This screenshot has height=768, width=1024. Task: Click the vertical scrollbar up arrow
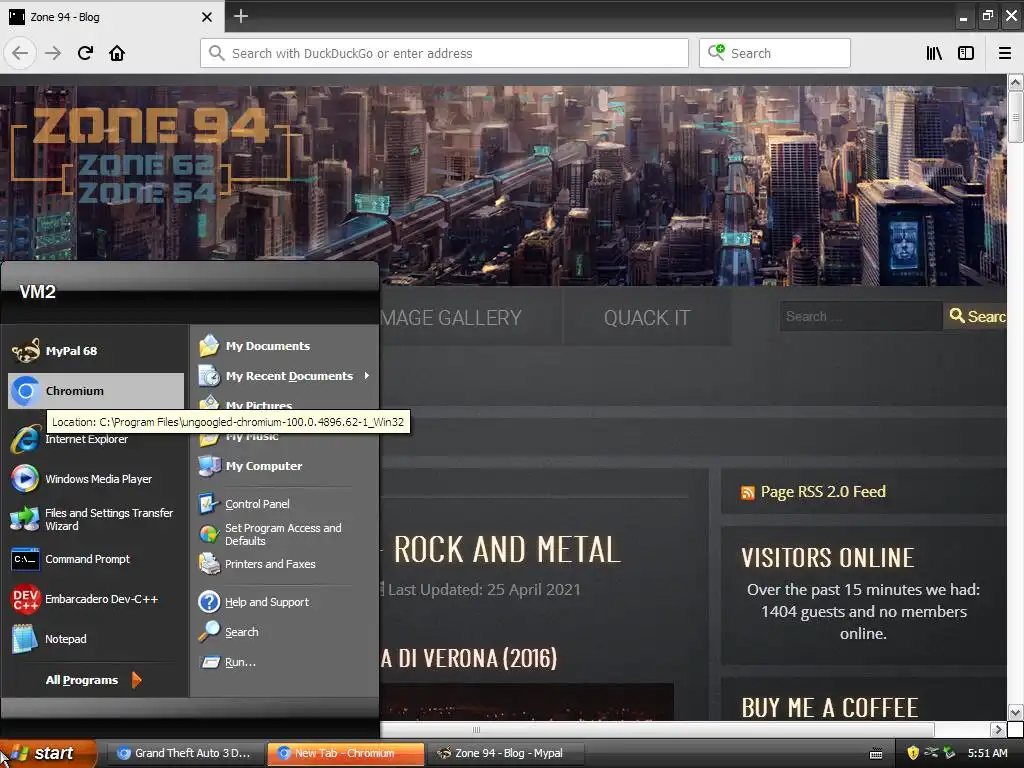tap(1015, 82)
